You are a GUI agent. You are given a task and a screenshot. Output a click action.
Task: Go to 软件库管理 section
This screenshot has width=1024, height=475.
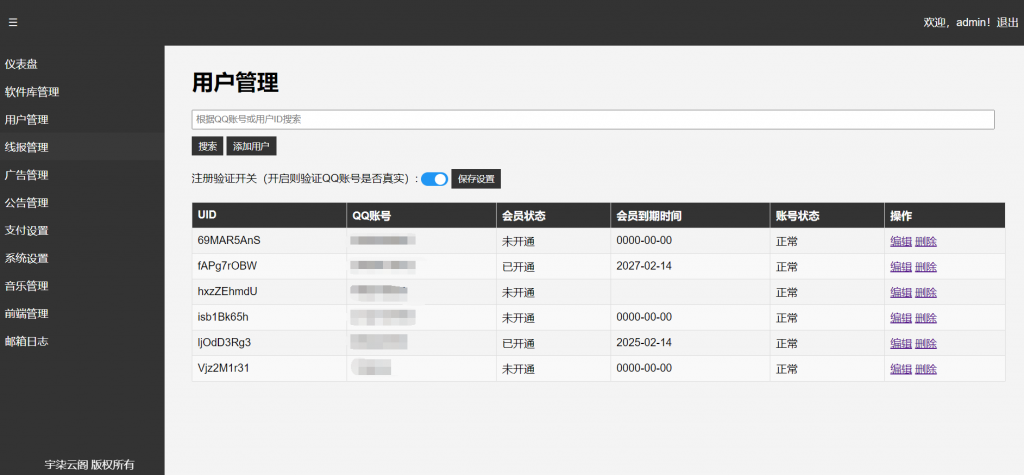coord(32,92)
